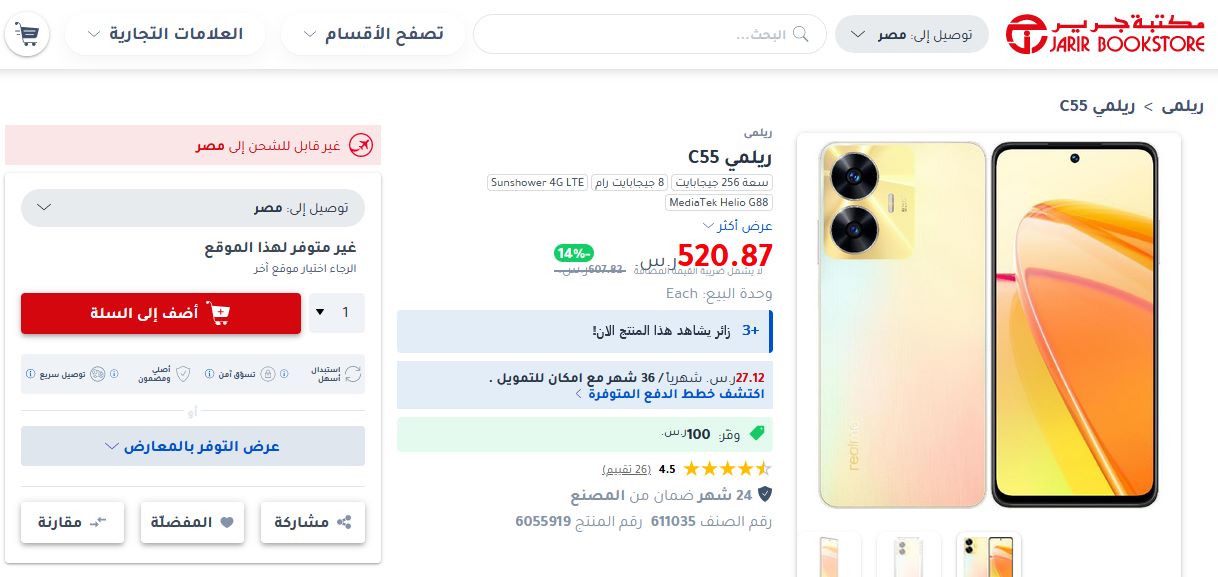This screenshot has width=1218, height=577.
Task: Click info icon beside توصيل سريع
Action: point(28,374)
